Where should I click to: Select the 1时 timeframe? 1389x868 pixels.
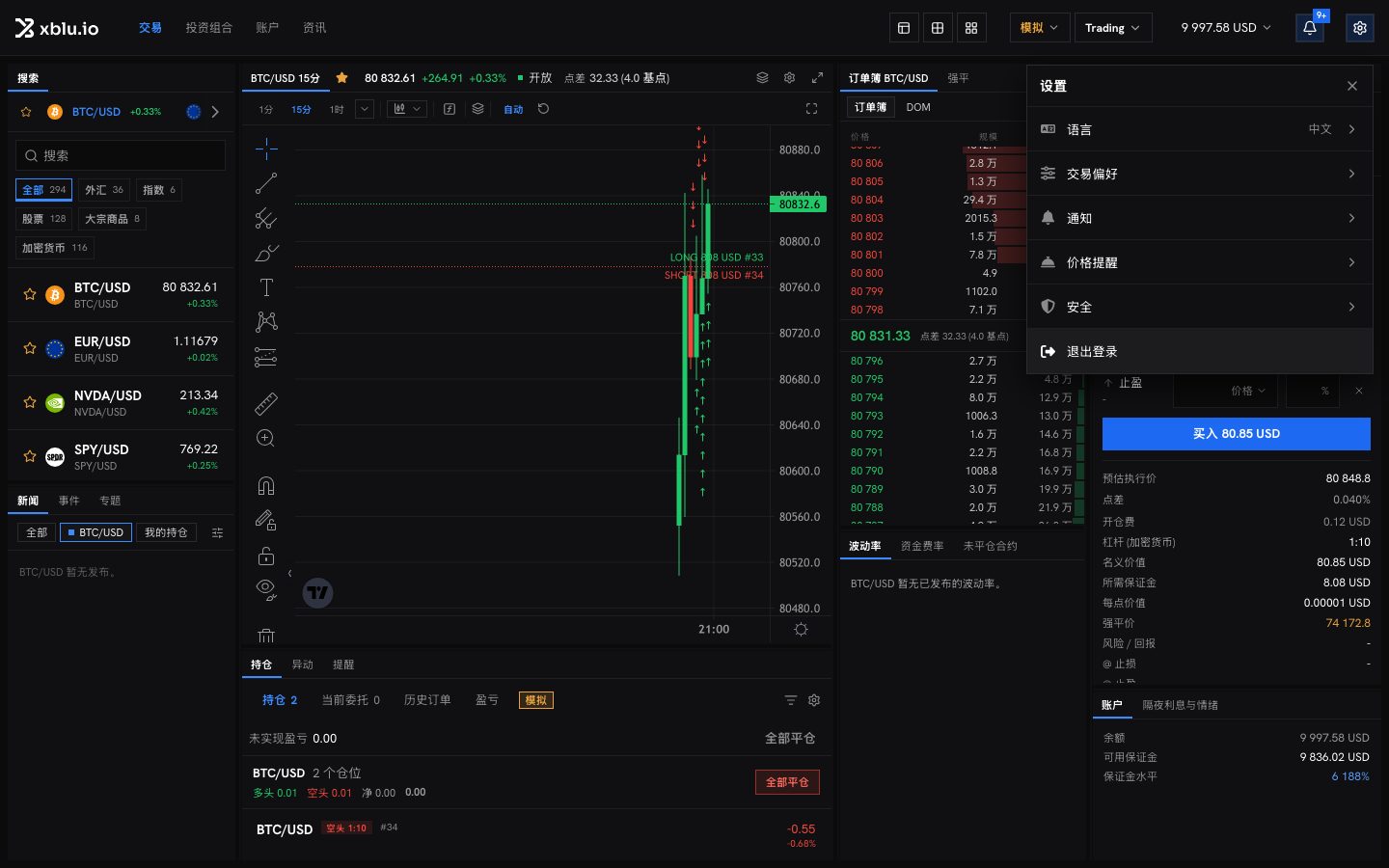(337, 110)
